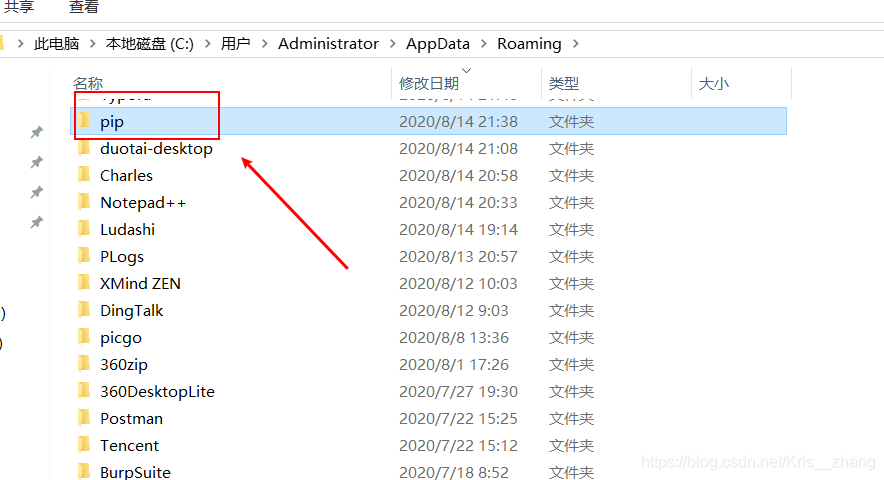Select the BurpSuite folder icon
Image resolution: width=884 pixels, height=480 pixels.
pyautogui.click(x=85, y=472)
